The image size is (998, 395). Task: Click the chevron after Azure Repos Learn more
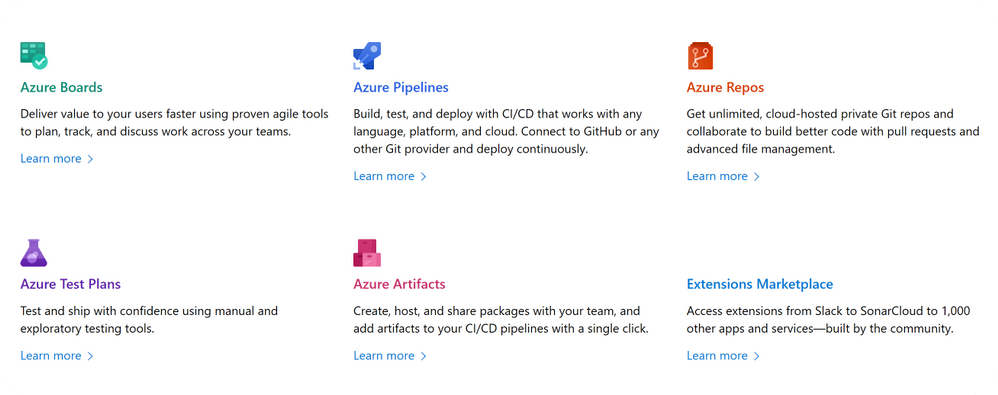point(756,177)
